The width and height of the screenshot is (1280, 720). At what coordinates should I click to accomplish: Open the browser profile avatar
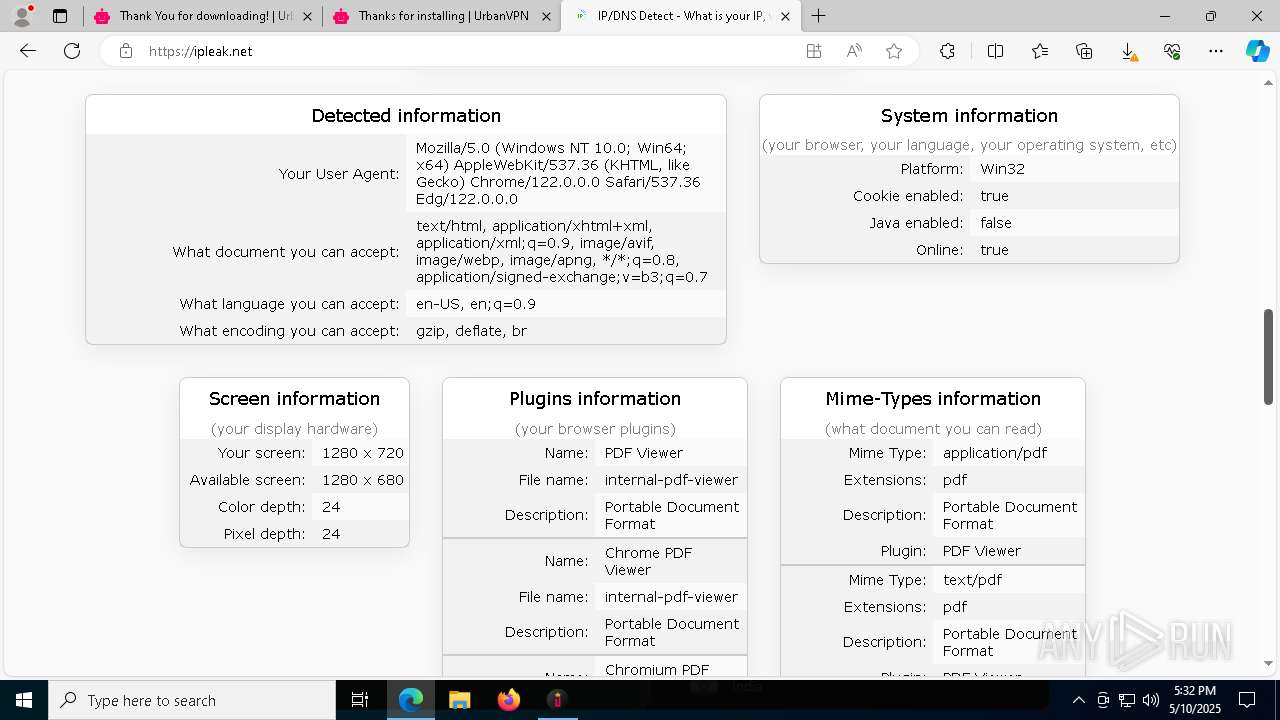coord(21,16)
